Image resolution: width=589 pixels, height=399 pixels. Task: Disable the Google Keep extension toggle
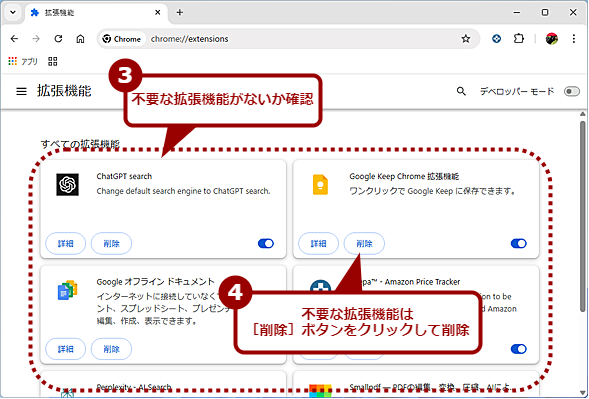[x=519, y=243]
